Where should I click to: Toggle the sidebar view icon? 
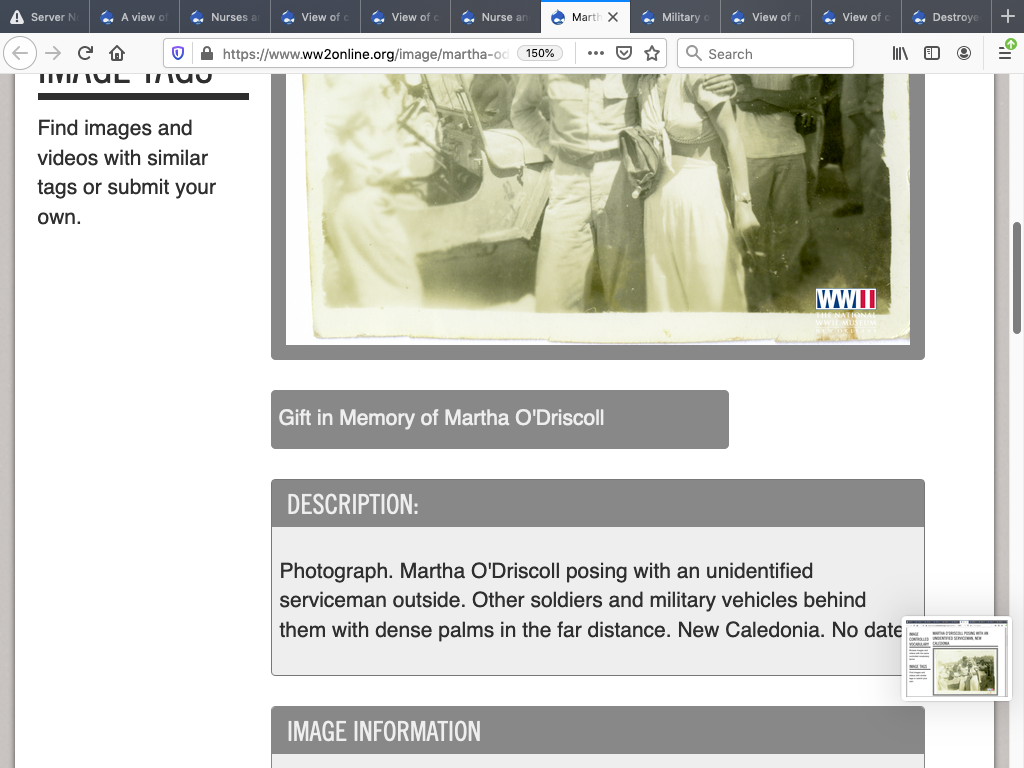[x=932, y=53]
